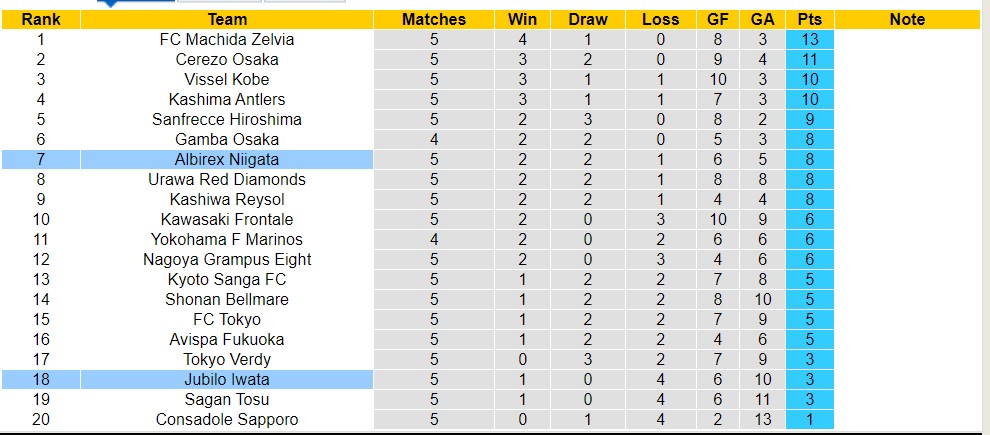Select the Matches column header
Image resolution: width=990 pixels, height=435 pixels.
(434, 19)
